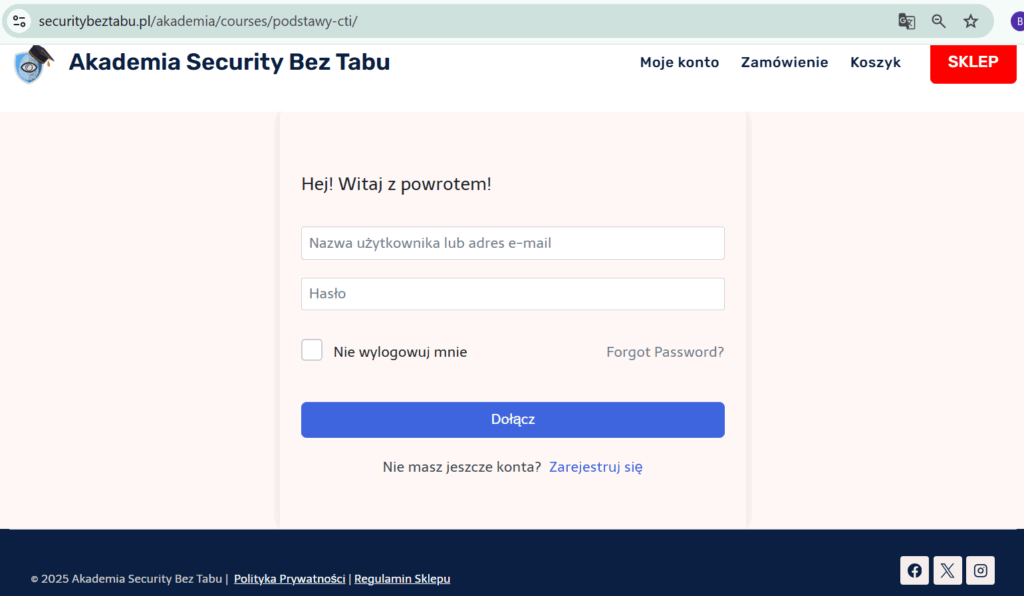
Task: Open Koszyk in the navigation
Action: point(875,62)
